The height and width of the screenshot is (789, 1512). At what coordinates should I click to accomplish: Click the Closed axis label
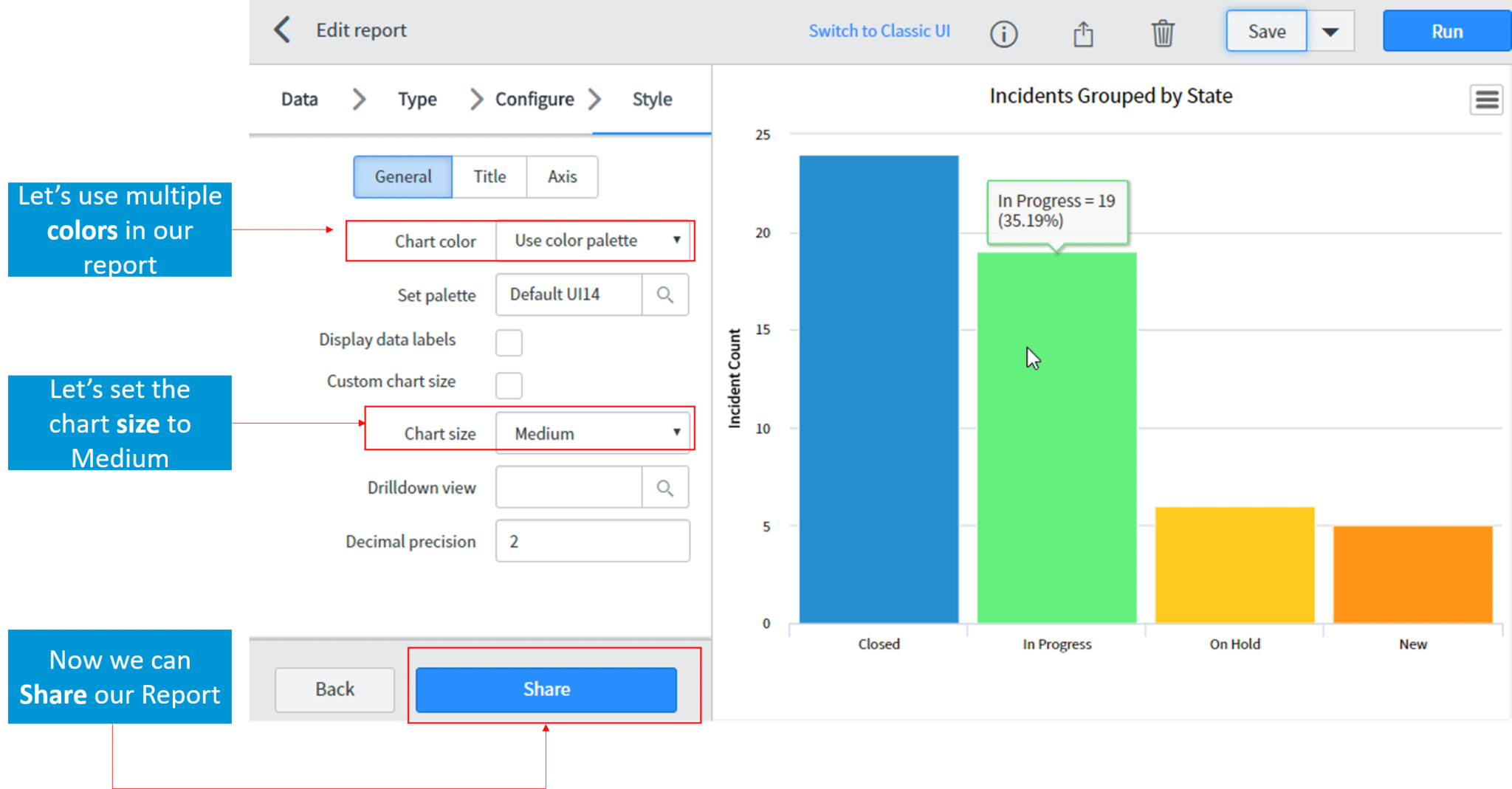[879, 644]
